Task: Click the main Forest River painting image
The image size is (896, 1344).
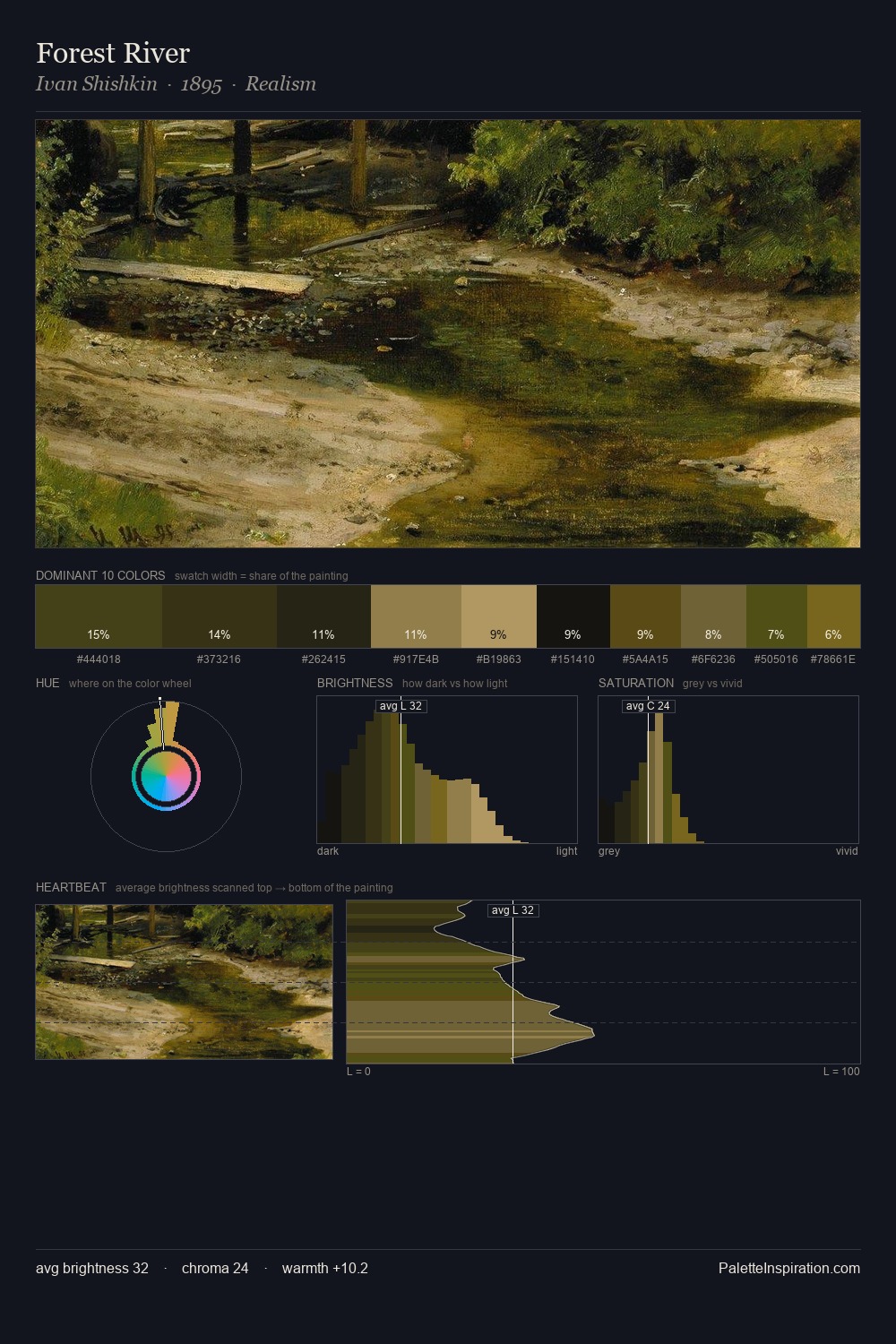Action: (x=448, y=333)
